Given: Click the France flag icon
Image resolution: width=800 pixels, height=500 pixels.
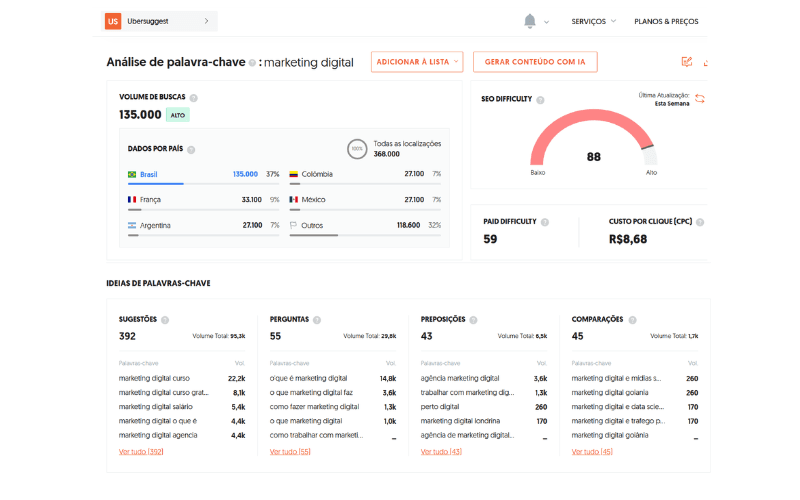Looking at the screenshot, I should click(132, 199).
